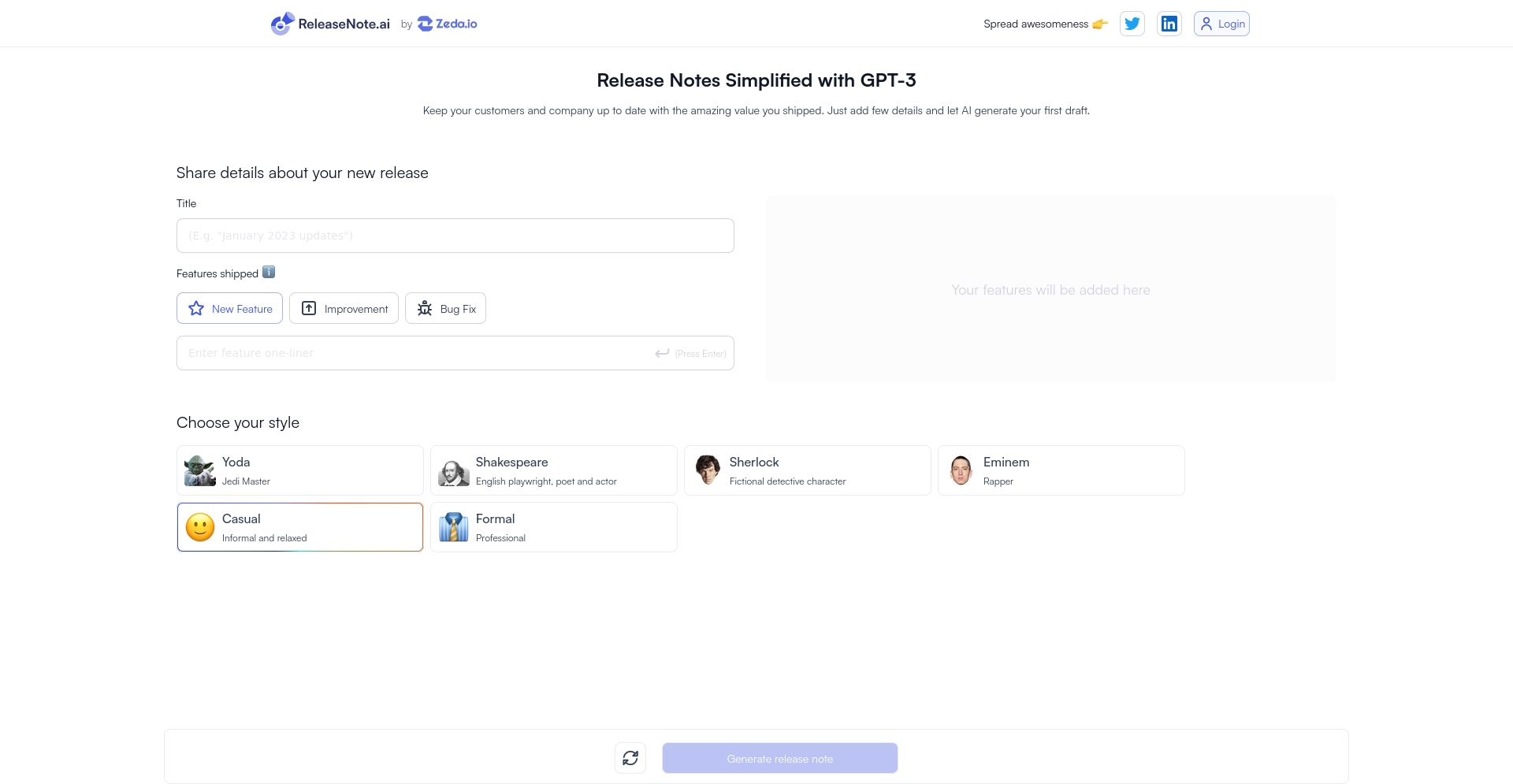Click the Login button

tap(1221, 24)
